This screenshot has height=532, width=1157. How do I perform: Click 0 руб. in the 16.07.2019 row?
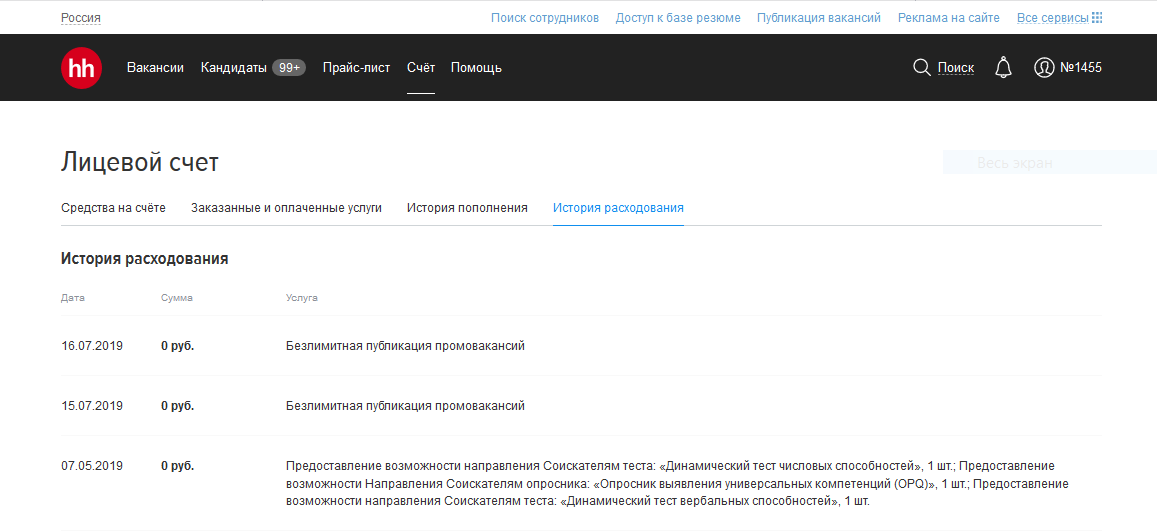point(178,345)
